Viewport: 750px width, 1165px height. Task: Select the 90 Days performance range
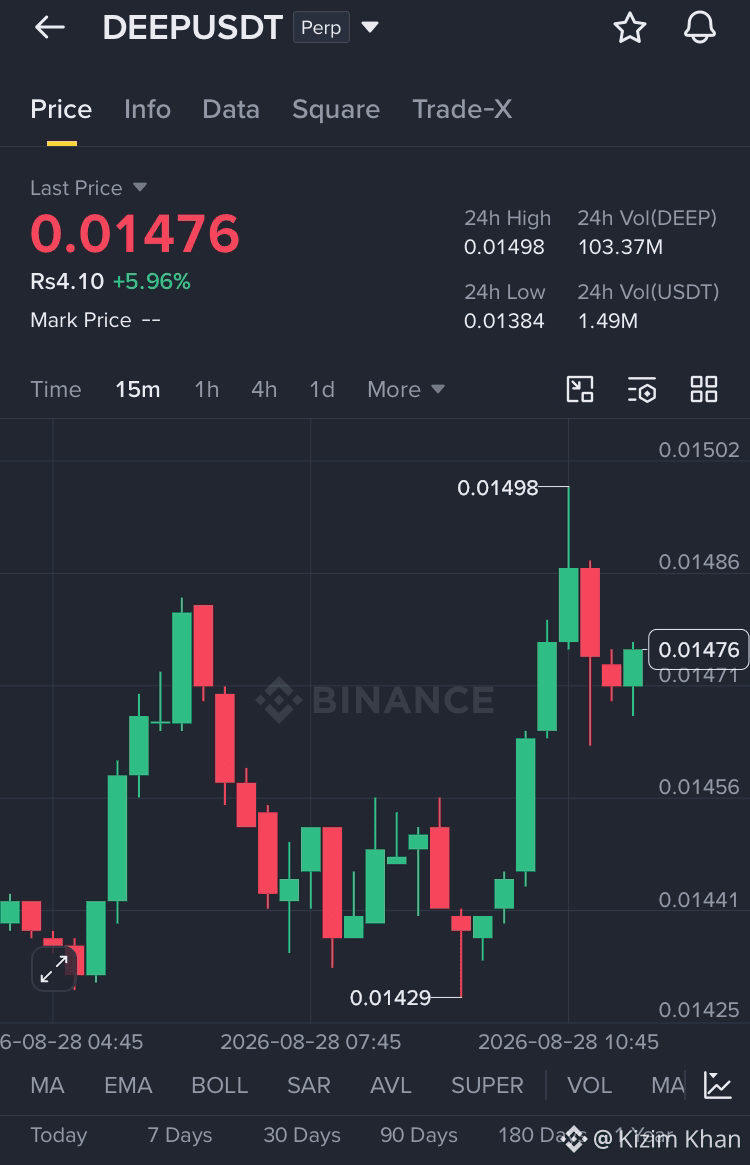pyautogui.click(x=418, y=1135)
